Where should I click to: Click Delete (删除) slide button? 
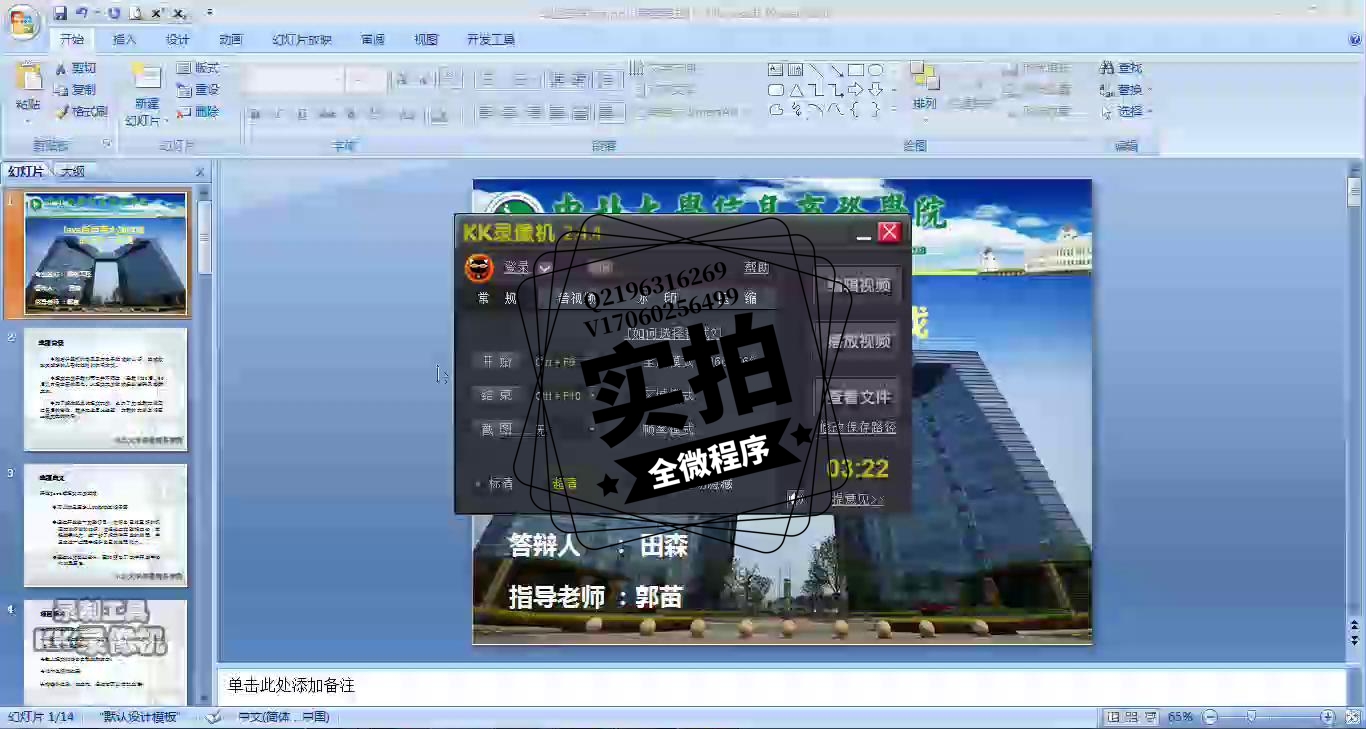(198, 112)
